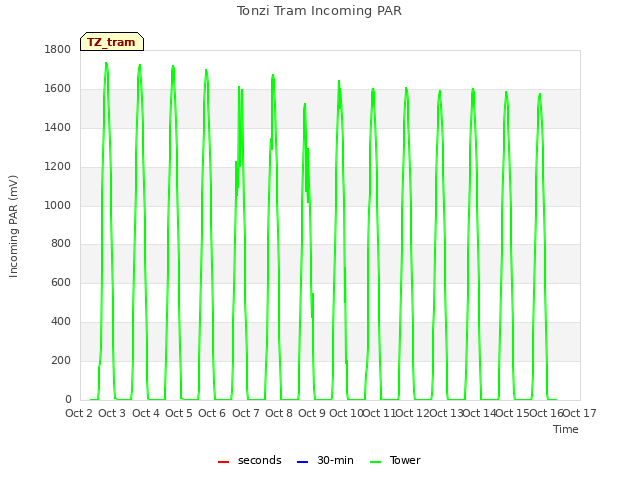640x480 pixels.
Task: Select the blue 30-min legend swatch
Action: coord(302,461)
